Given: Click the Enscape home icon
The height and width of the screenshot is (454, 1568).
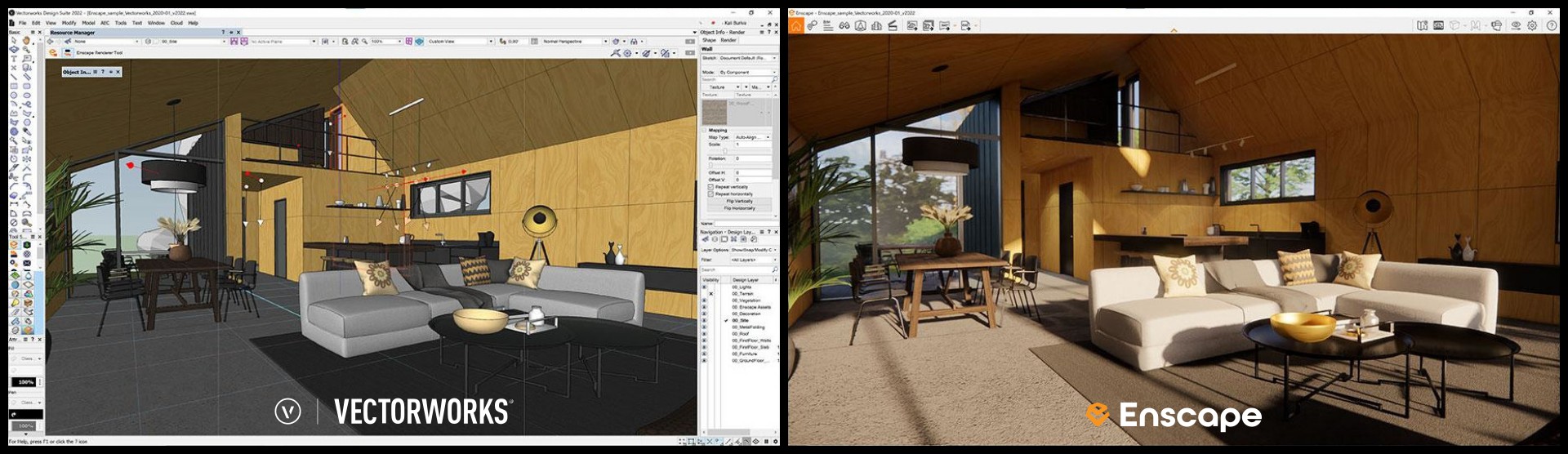Looking at the screenshot, I should tap(795, 26).
